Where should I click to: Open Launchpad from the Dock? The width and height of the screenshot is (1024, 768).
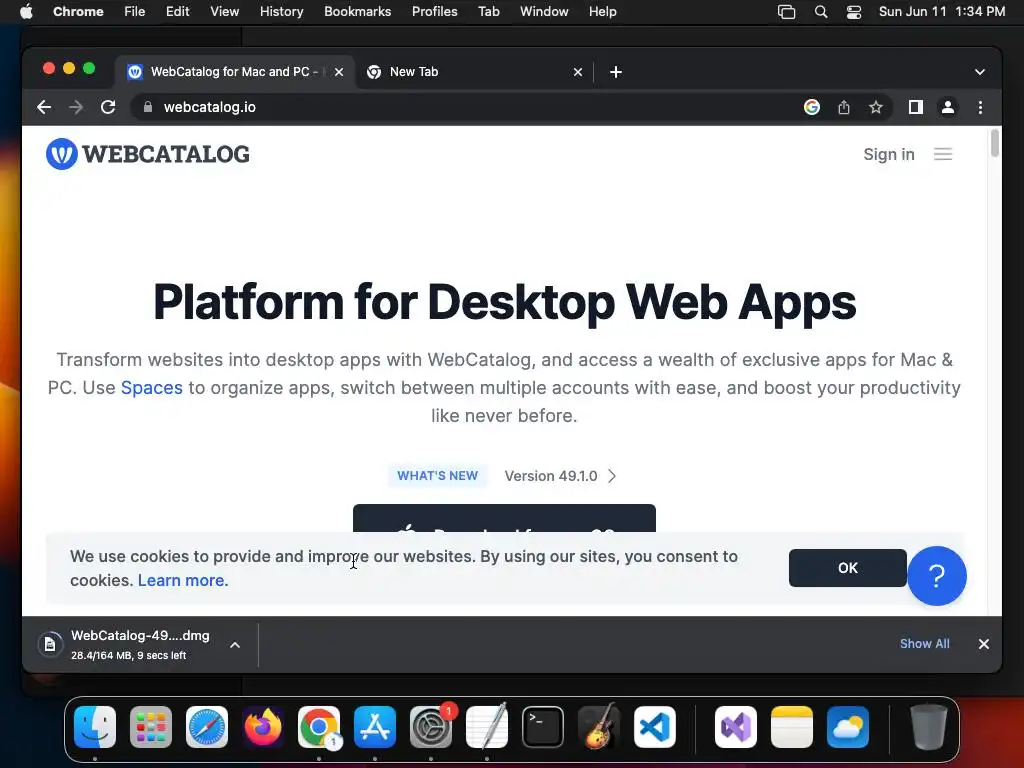point(151,727)
